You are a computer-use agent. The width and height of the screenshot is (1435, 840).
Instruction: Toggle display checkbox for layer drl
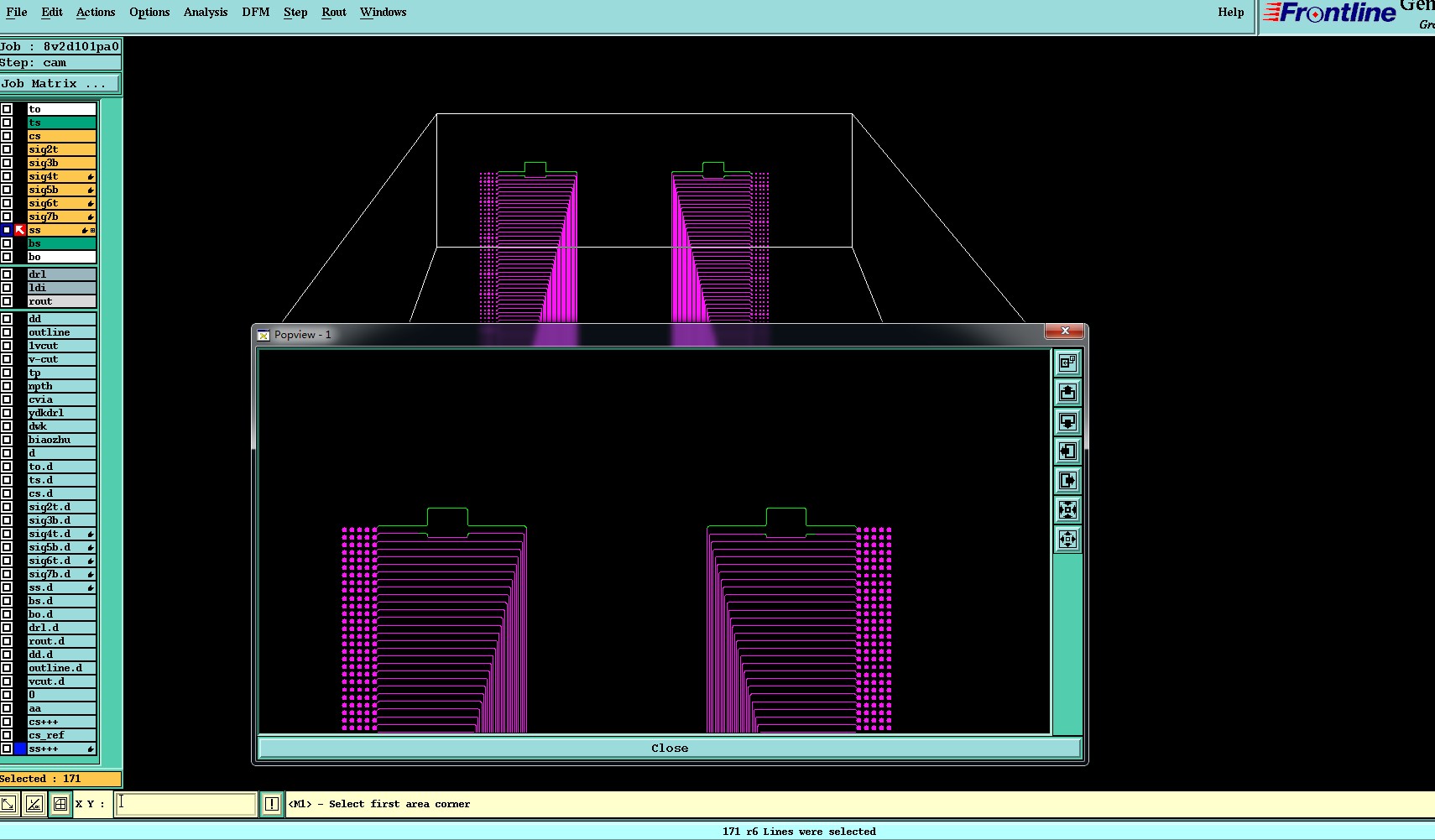coord(7,274)
